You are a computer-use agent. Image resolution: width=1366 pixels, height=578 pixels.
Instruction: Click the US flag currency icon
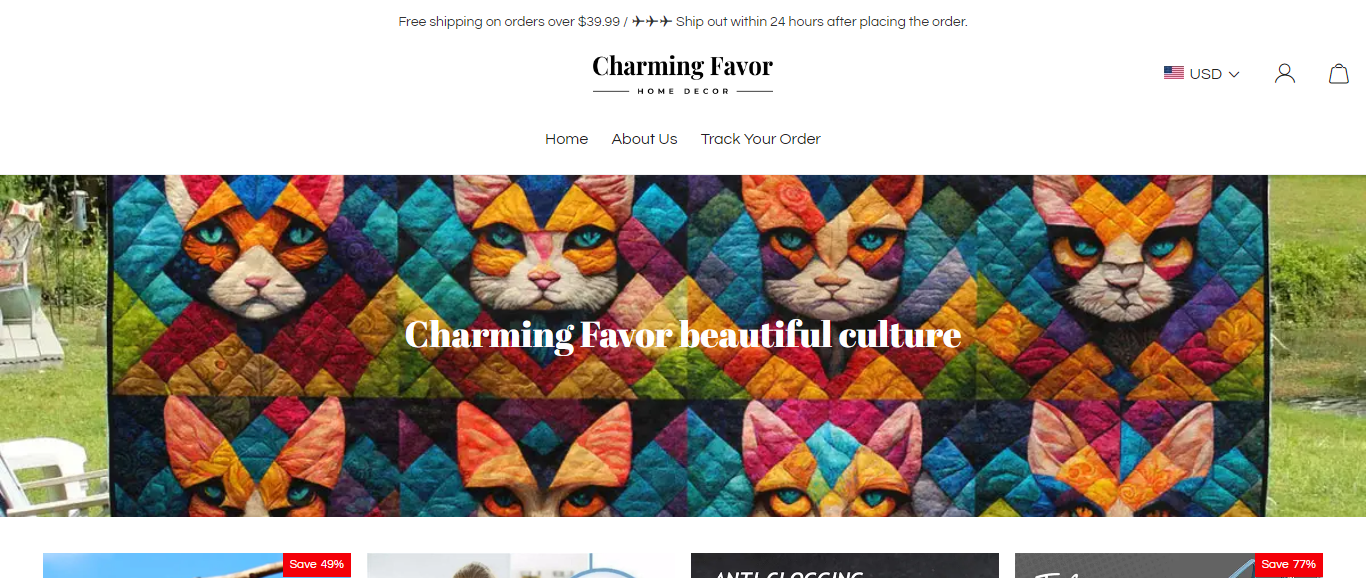1174,73
